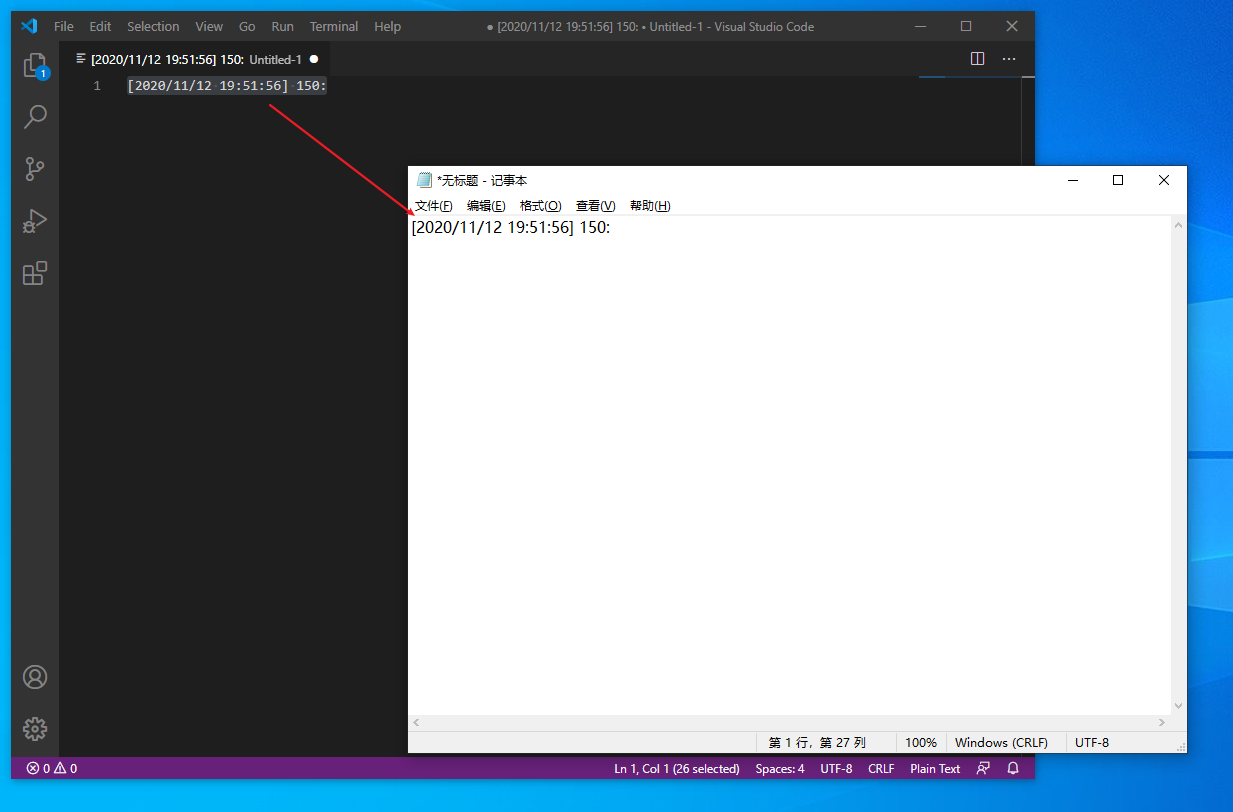1233x812 pixels.
Task: Change indentation via Spaces: 4
Action: [780, 768]
